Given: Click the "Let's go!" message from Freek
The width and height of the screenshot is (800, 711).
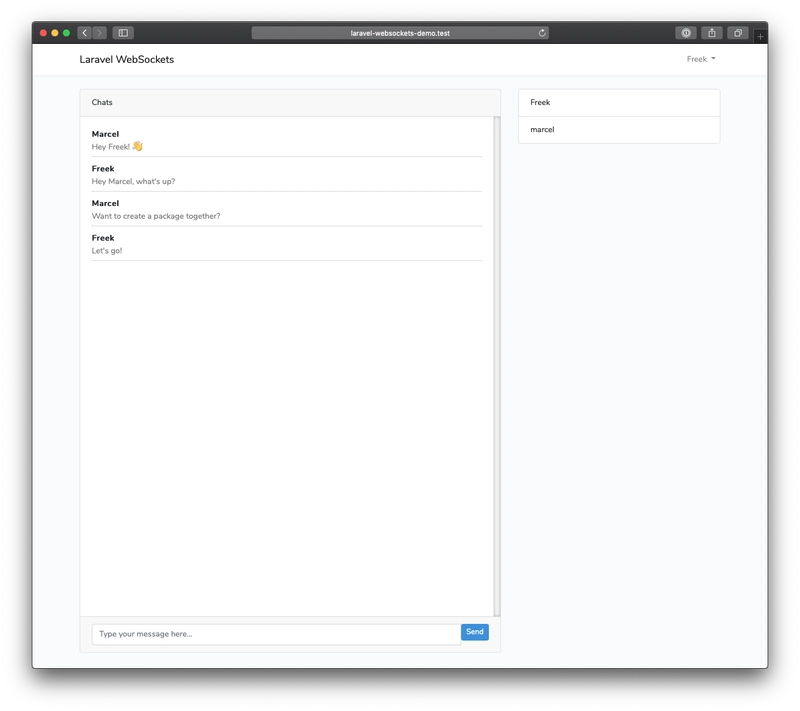Looking at the screenshot, I should click(106, 251).
